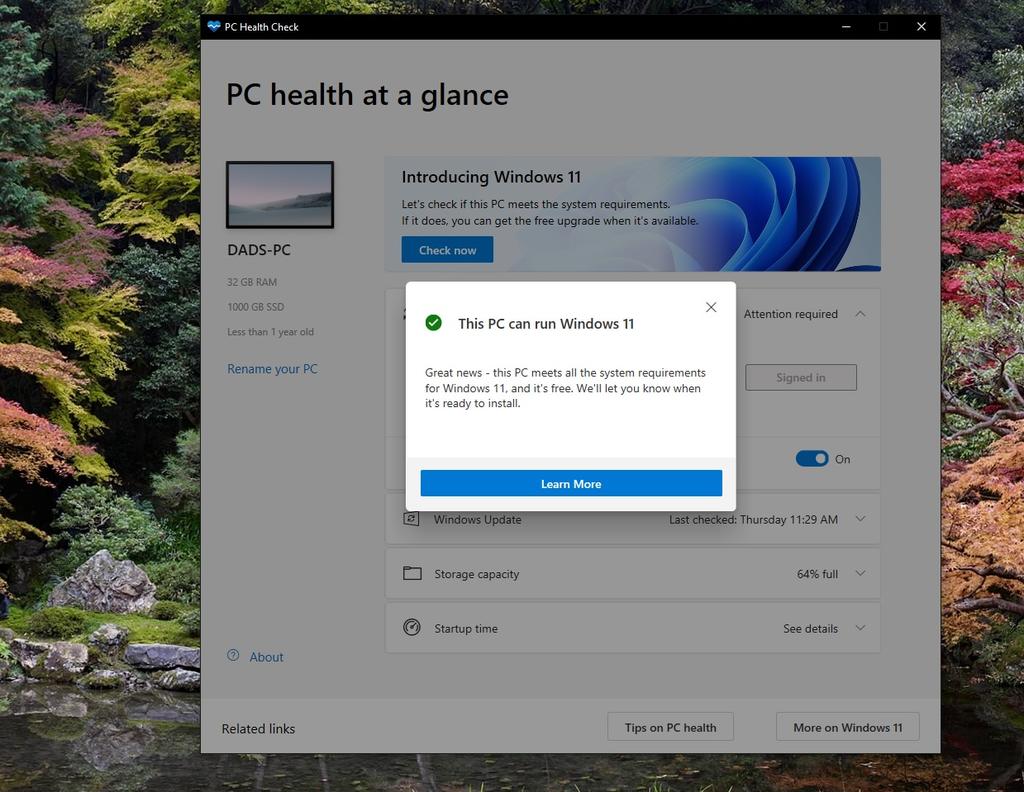Click the 32 GB RAM text
Viewport: 1024px width, 792px height.
[x=252, y=282]
